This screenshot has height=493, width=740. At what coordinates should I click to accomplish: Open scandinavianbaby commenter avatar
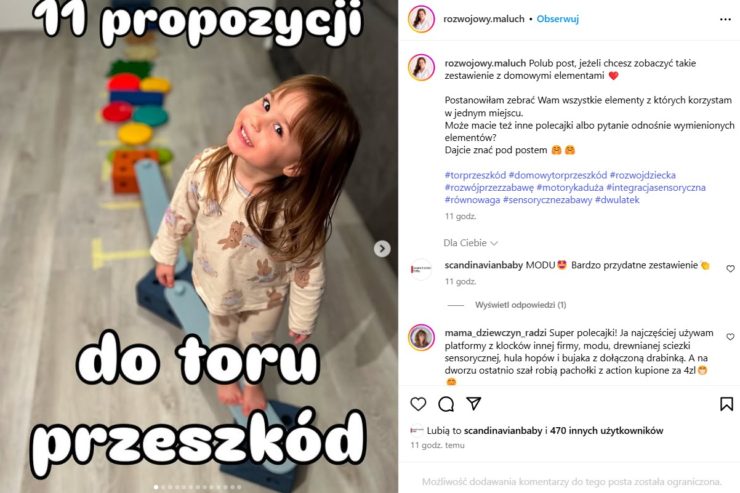coord(421,269)
